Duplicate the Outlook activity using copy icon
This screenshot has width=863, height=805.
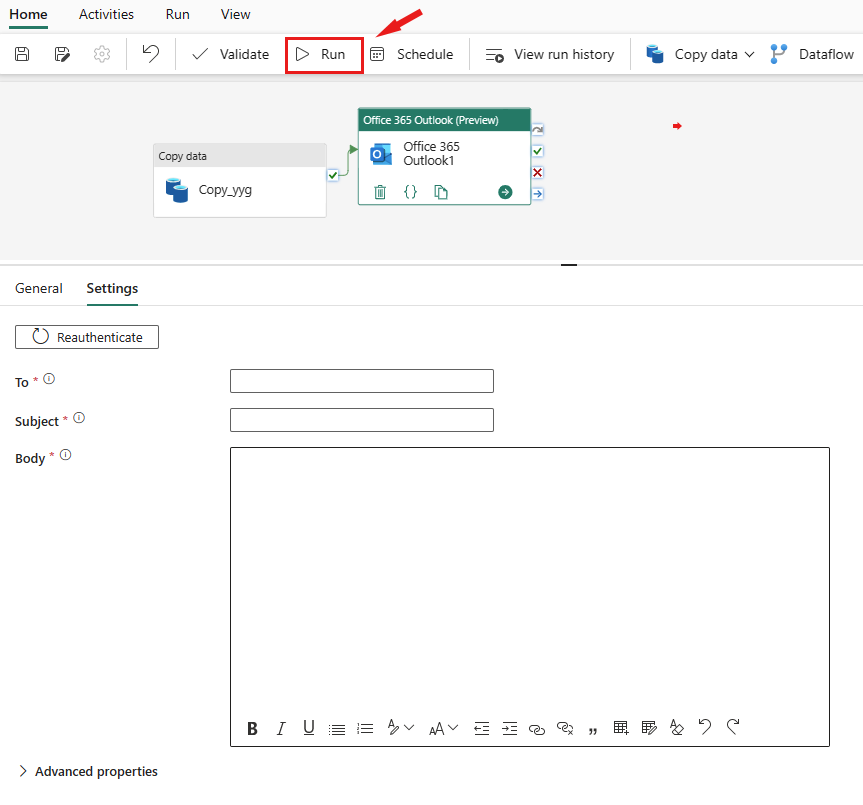pyautogui.click(x=441, y=192)
